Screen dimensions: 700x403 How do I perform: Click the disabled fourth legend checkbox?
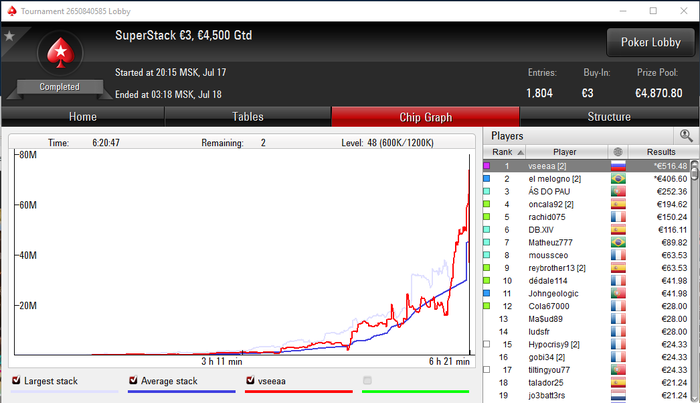point(367,380)
